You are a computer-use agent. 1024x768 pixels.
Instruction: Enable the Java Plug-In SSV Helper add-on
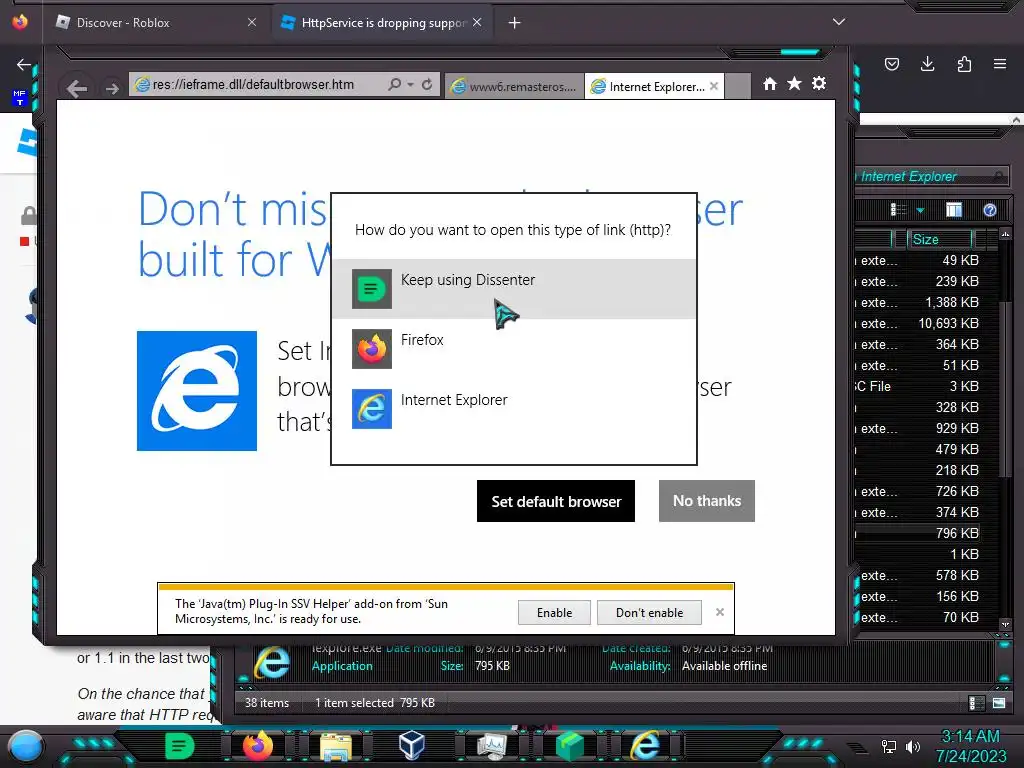[x=554, y=613]
